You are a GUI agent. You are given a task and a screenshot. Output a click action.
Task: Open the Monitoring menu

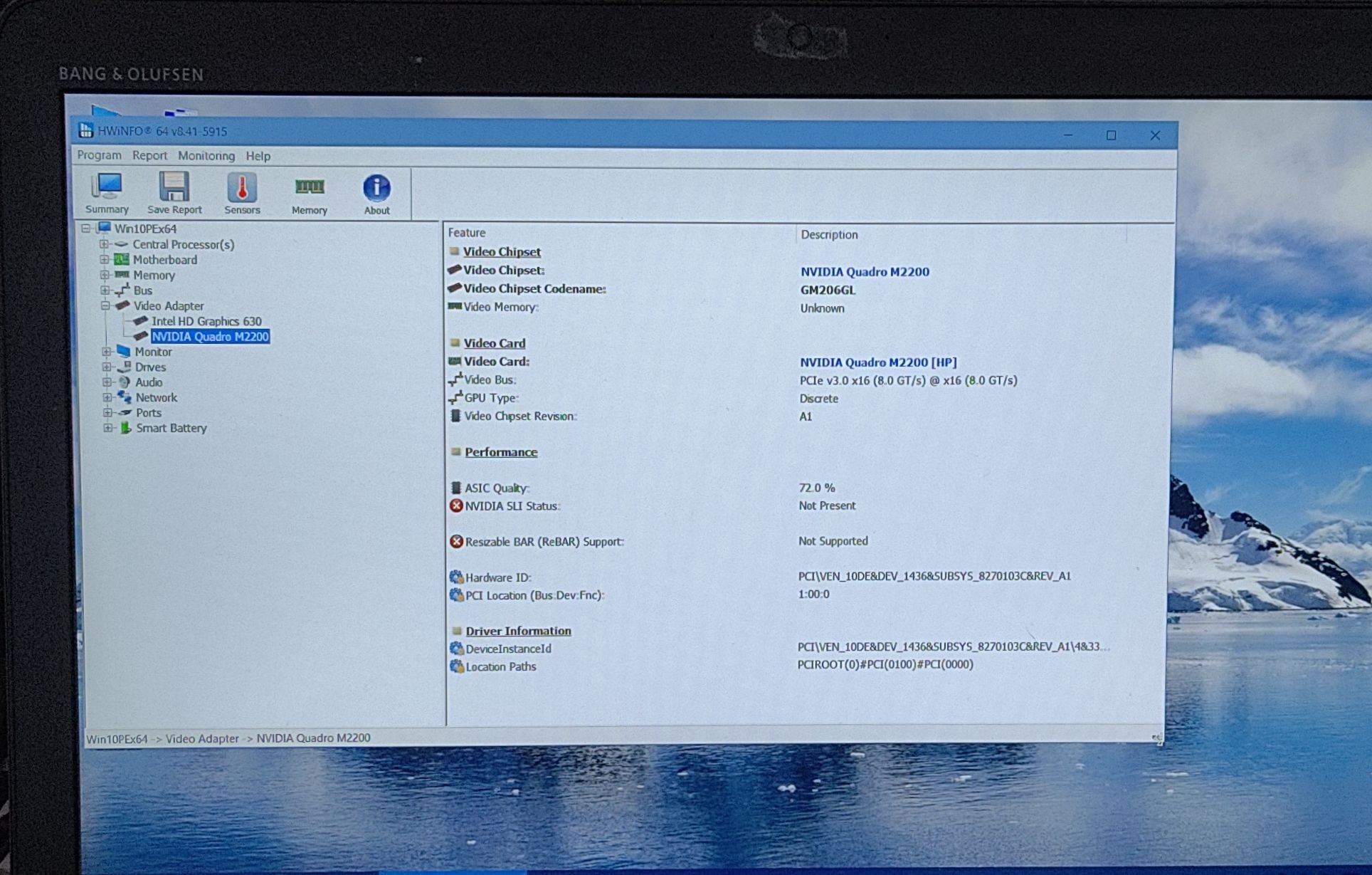coord(206,155)
